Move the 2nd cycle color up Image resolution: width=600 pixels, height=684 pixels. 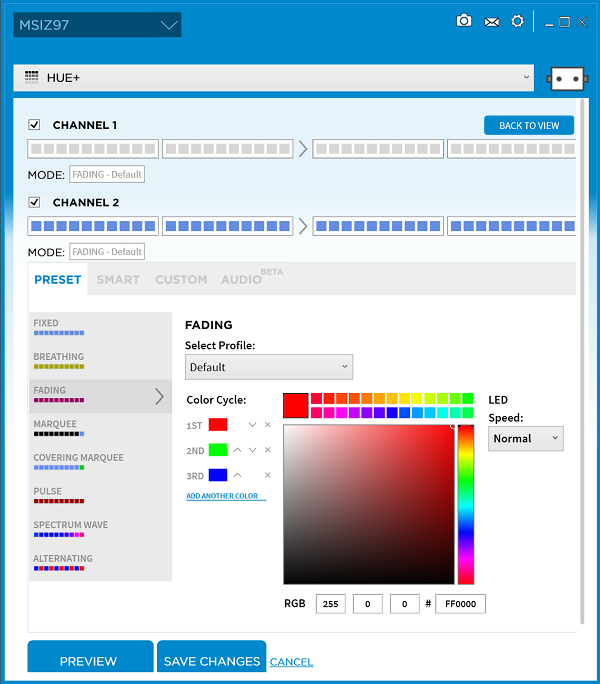click(238, 451)
